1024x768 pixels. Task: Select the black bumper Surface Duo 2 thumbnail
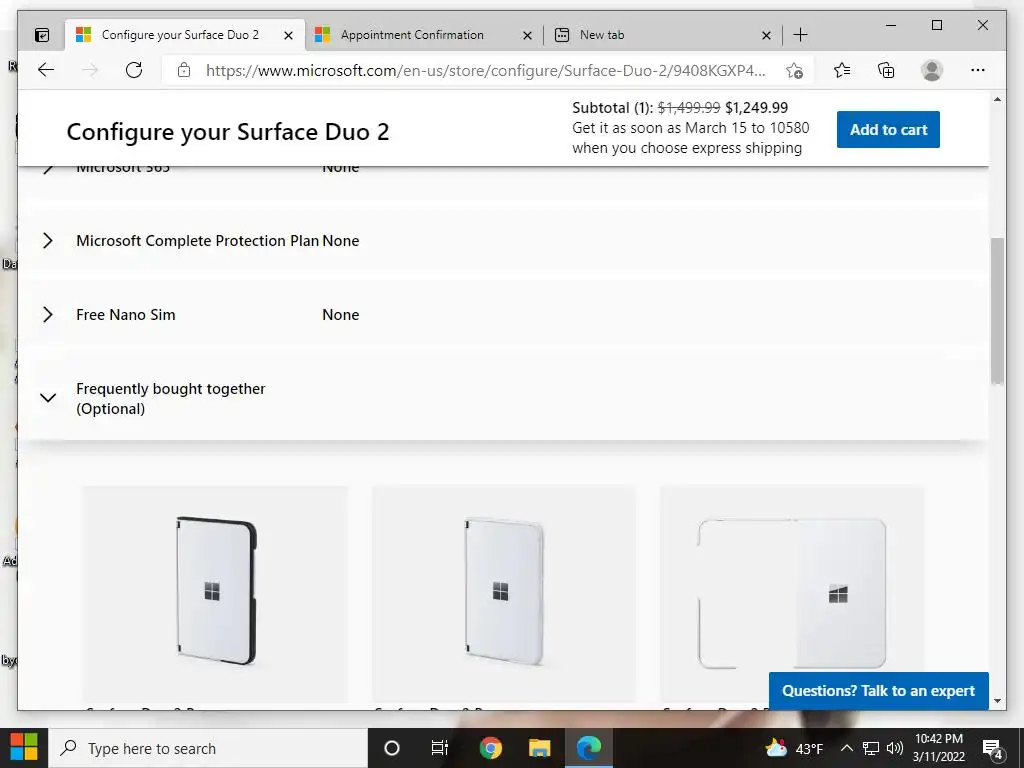click(215, 594)
